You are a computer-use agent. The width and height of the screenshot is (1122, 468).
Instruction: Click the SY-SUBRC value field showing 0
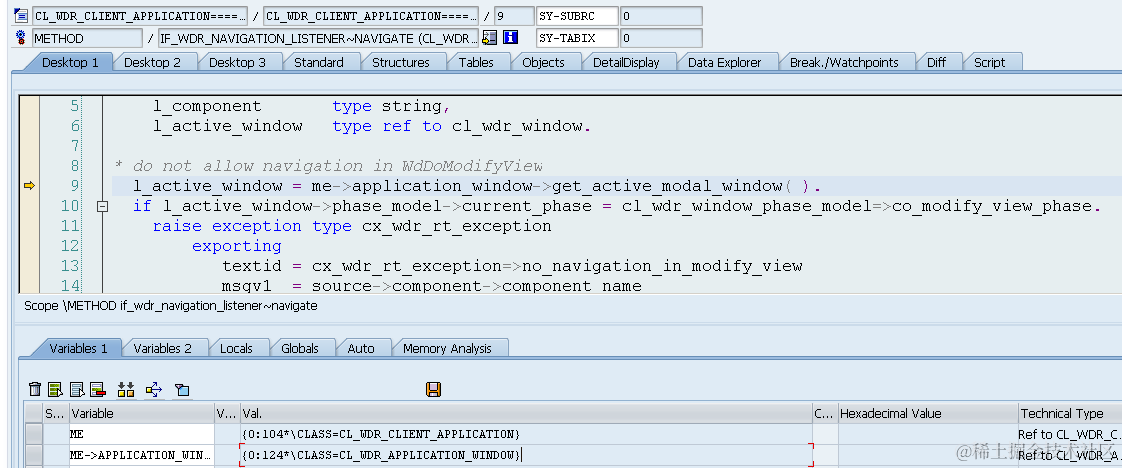coord(661,16)
